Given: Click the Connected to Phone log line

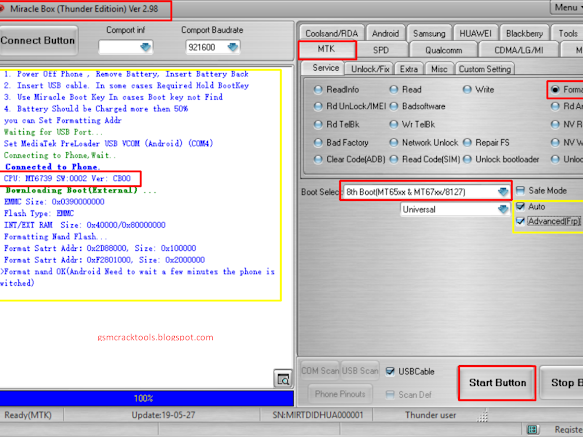Looking at the screenshot, I should pyautogui.click(x=52, y=167).
